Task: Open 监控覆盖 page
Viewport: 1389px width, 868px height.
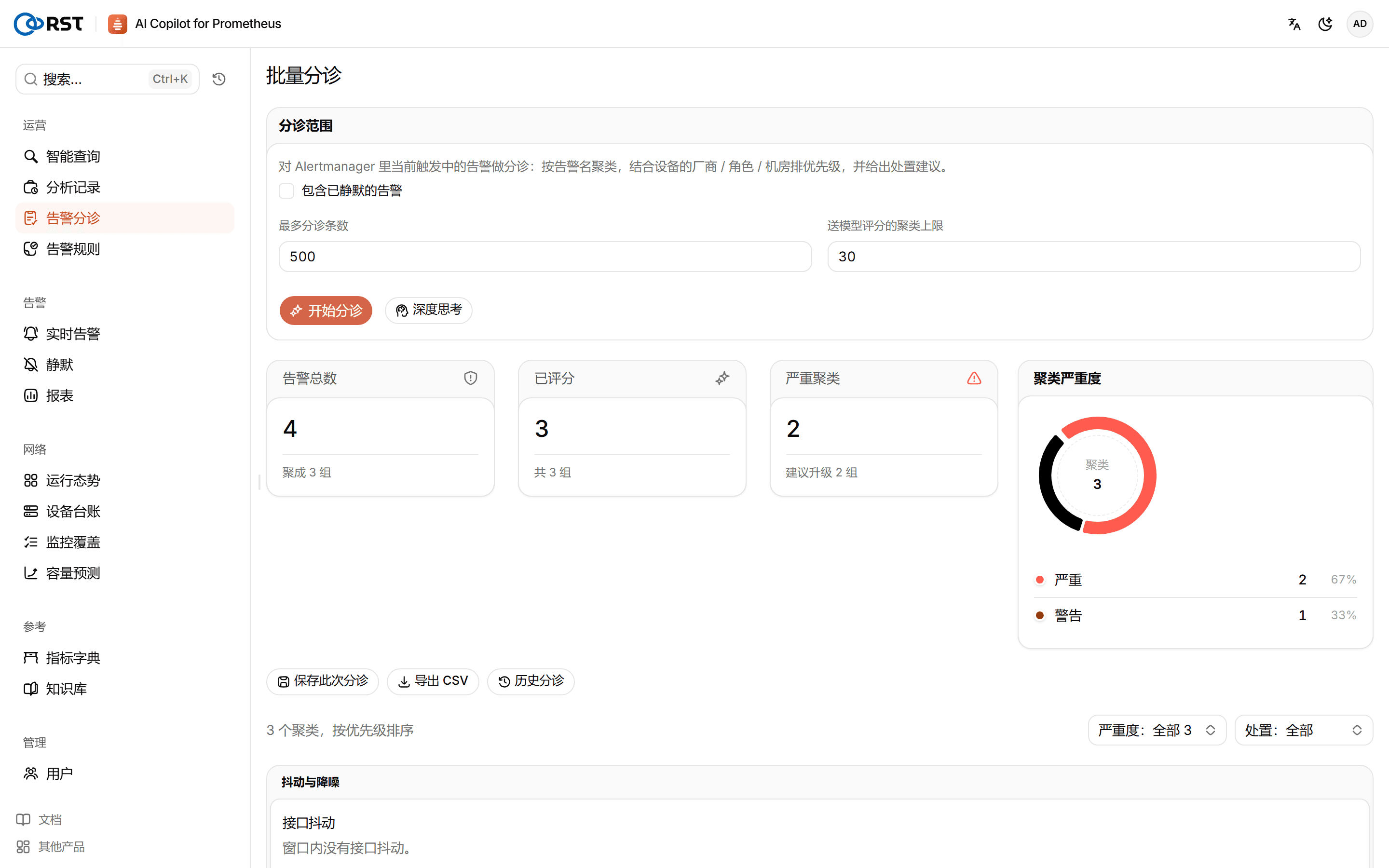Action: coord(124,542)
